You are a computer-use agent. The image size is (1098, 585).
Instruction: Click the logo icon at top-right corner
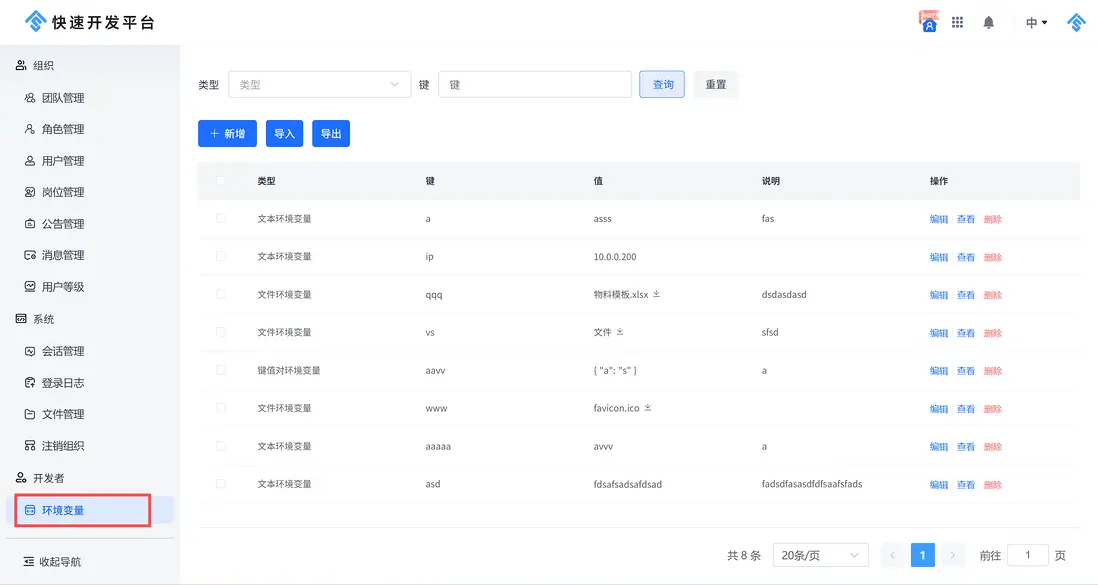click(x=1076, y=22)
